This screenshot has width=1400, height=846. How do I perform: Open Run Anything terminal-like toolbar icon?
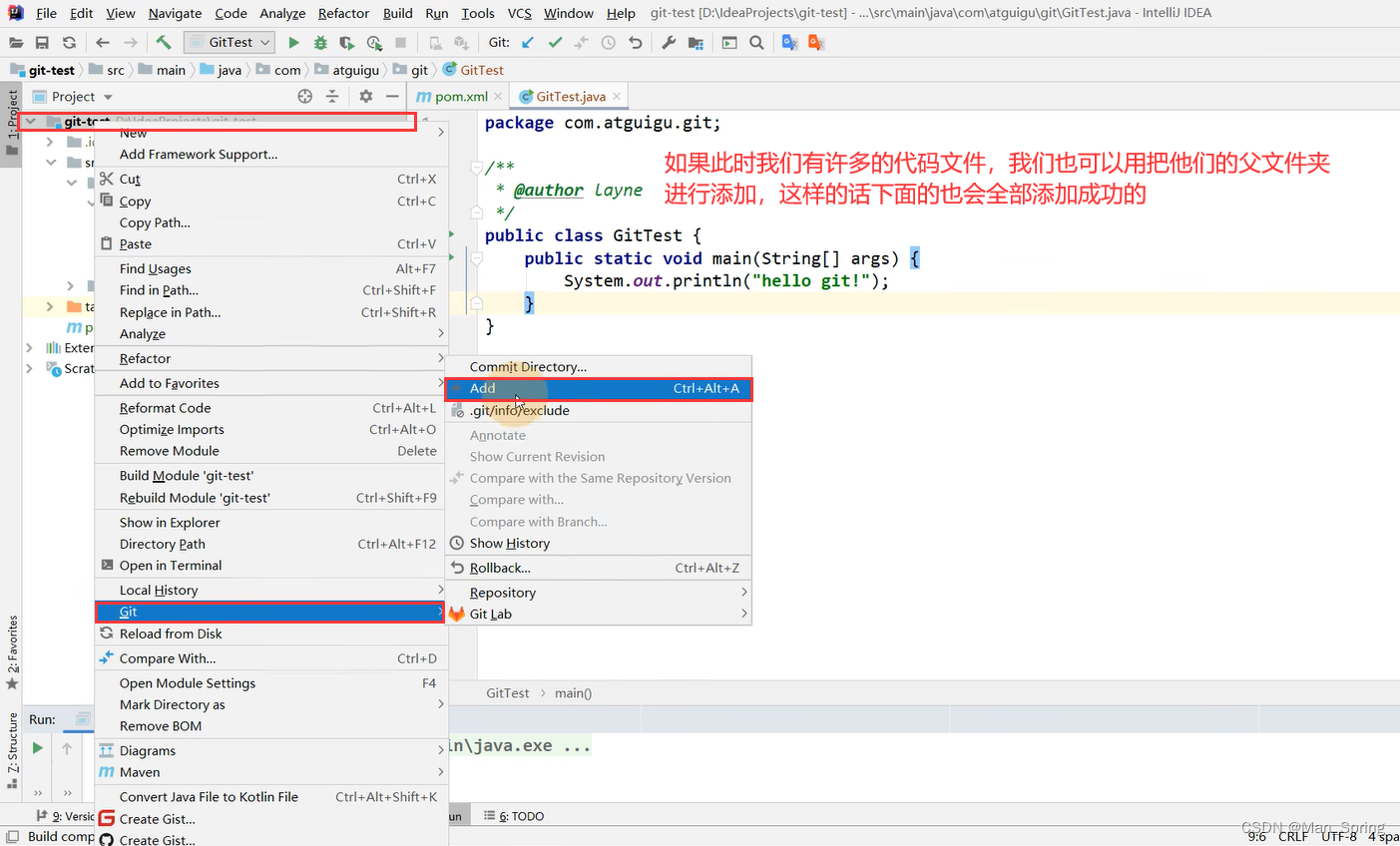click(x=729, y=43)
